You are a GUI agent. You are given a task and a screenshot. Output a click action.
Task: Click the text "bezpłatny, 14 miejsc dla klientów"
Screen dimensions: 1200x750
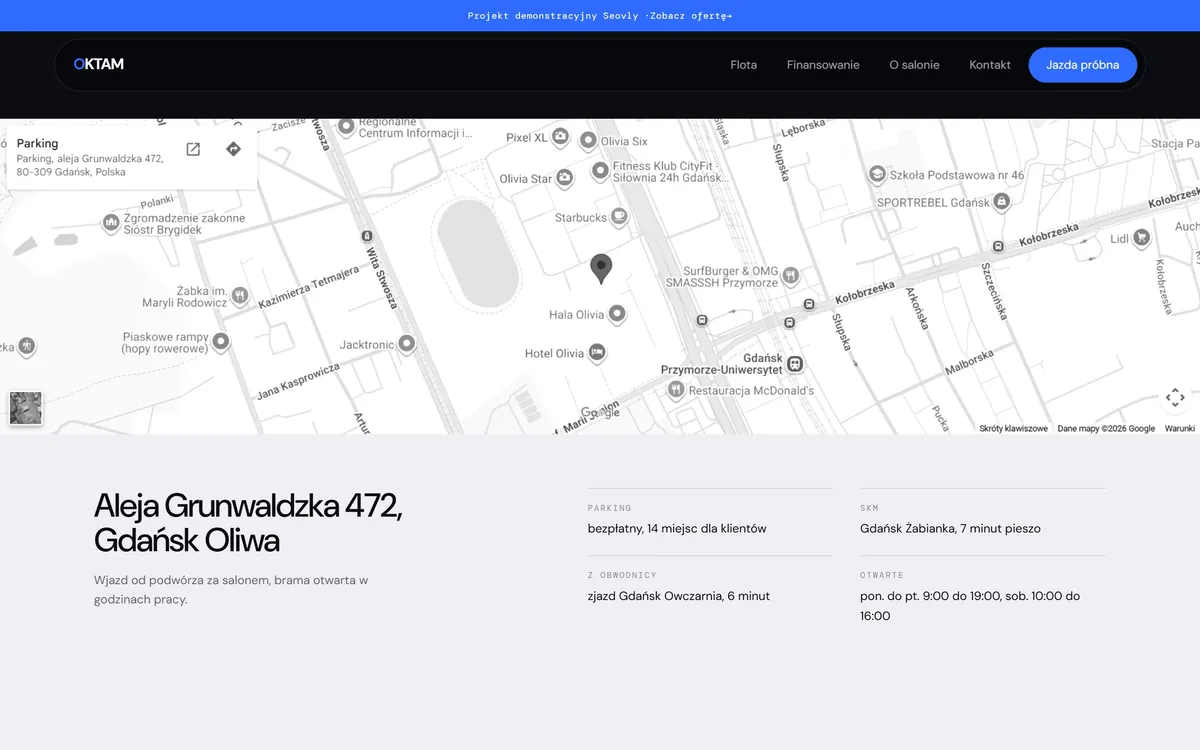point(677,528)
